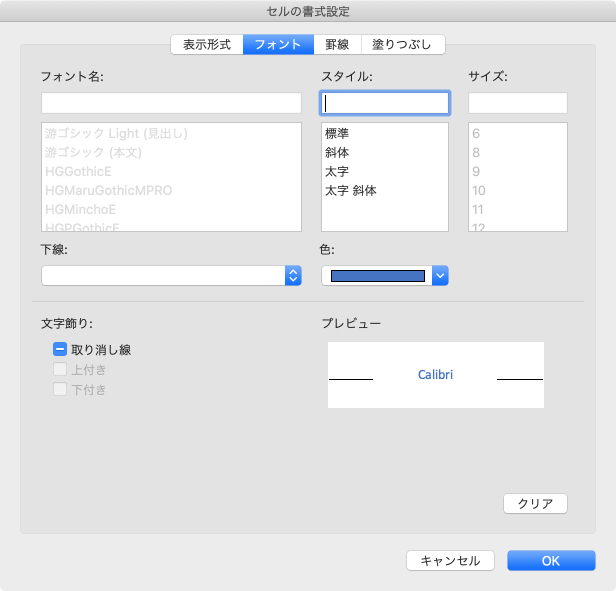616x591 pixels.
Task: Click the サイズ input field
Action: [518, 103]
